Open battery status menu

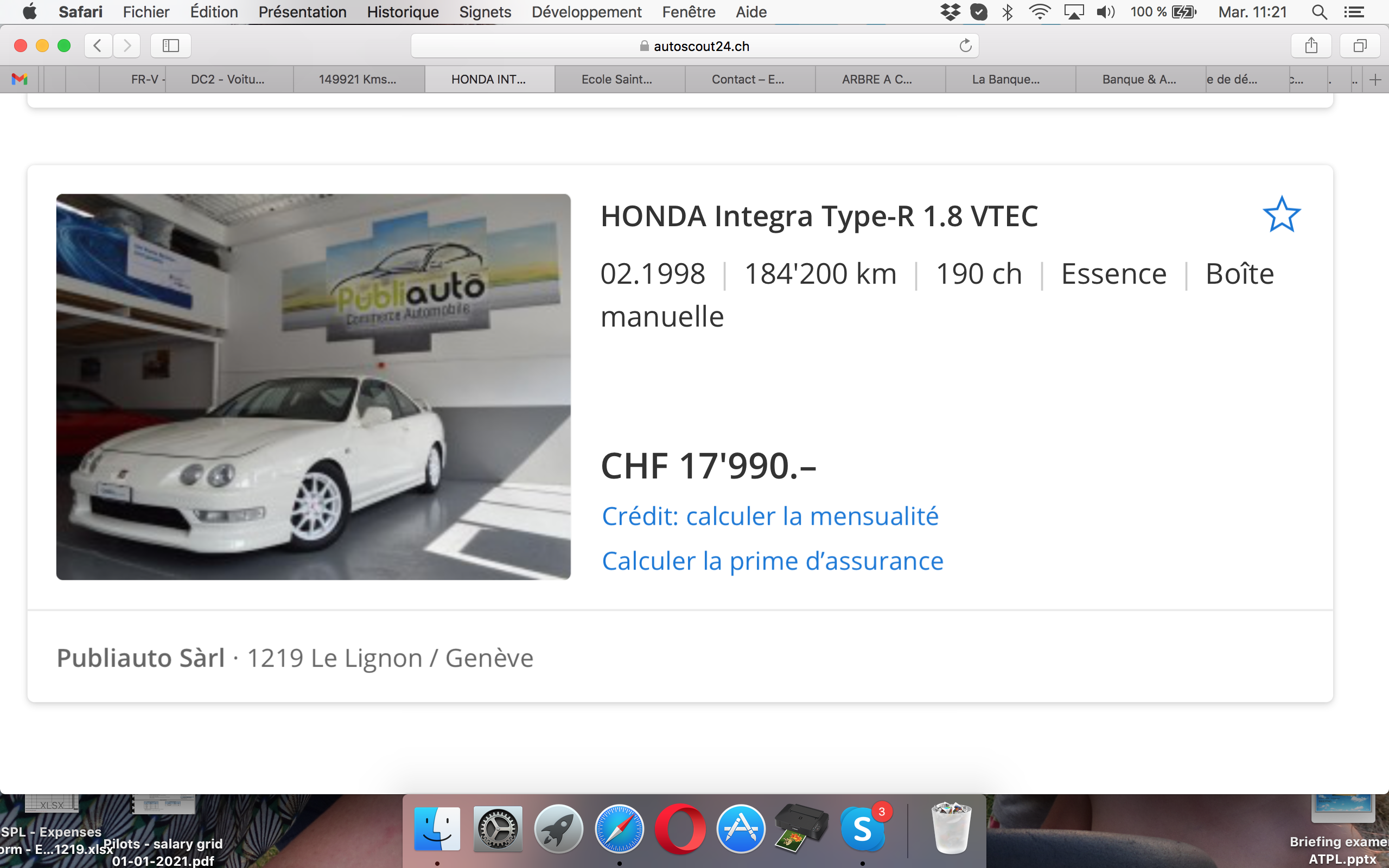pos(1163,11)
